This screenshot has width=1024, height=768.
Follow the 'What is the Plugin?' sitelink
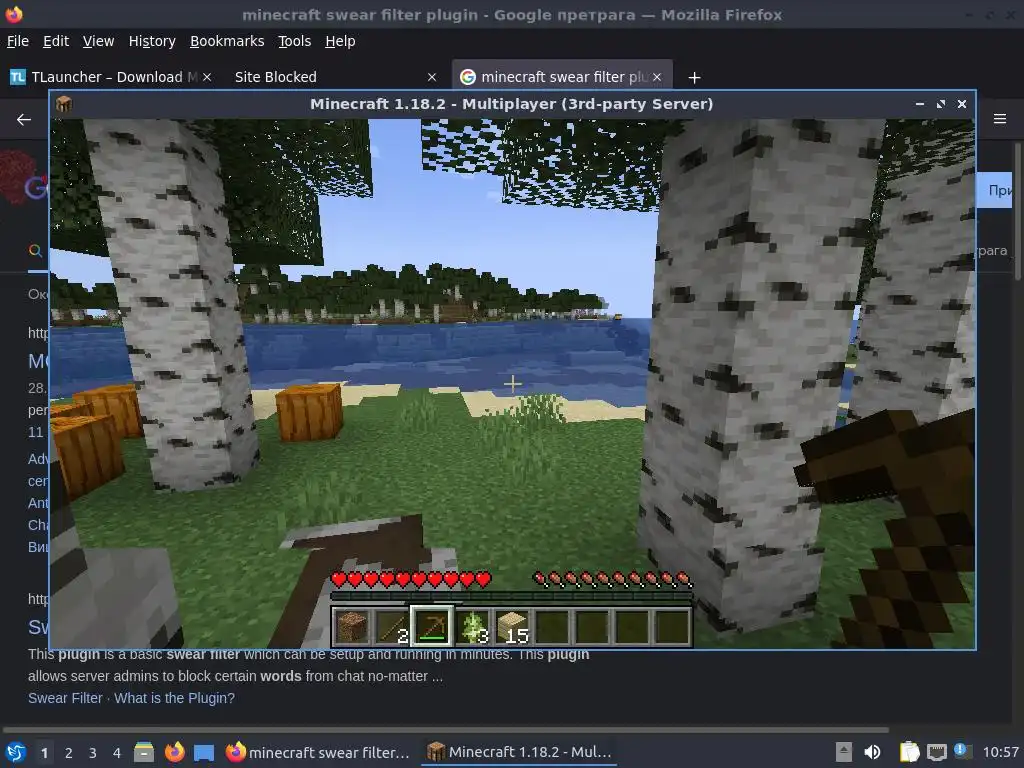(174, 698)
